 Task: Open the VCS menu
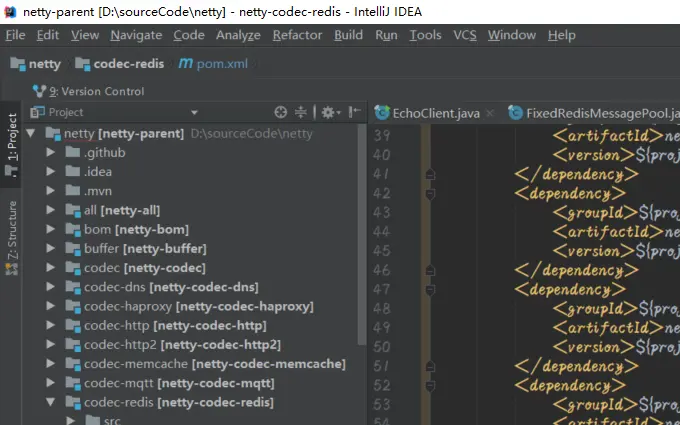click(465, 35)
